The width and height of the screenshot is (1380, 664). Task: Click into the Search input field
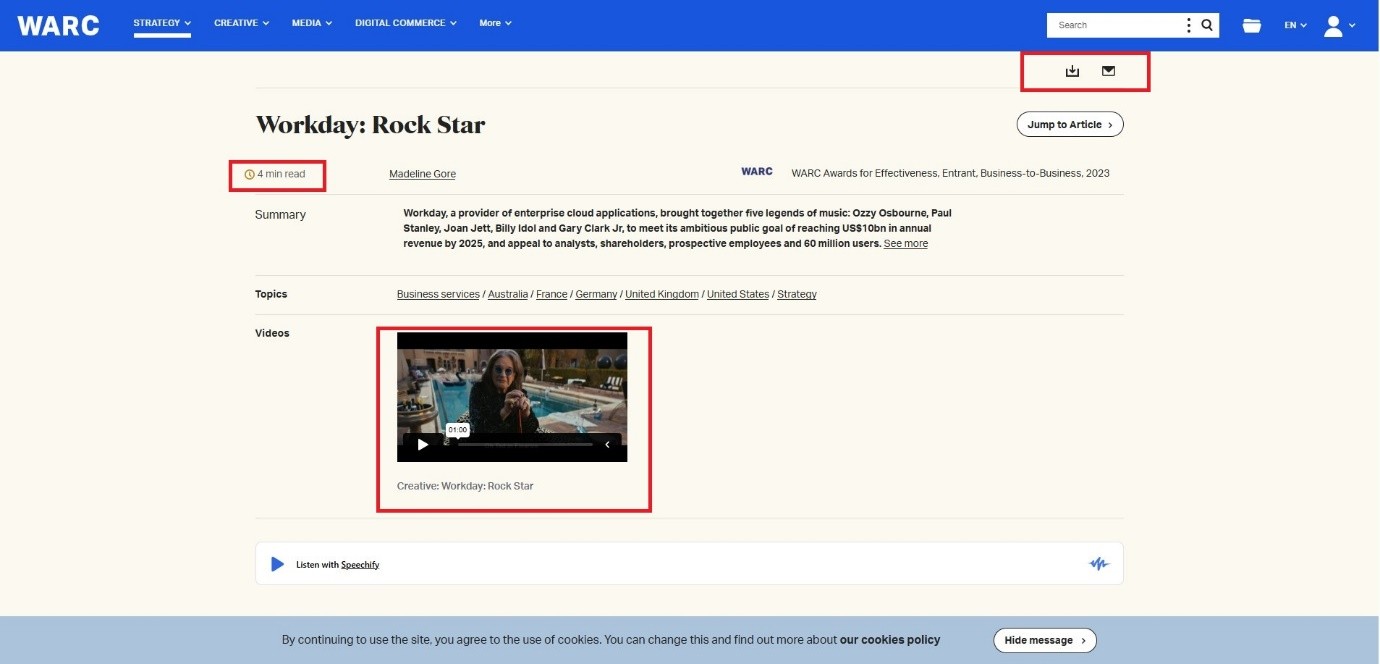click(x=1112, y=25)
